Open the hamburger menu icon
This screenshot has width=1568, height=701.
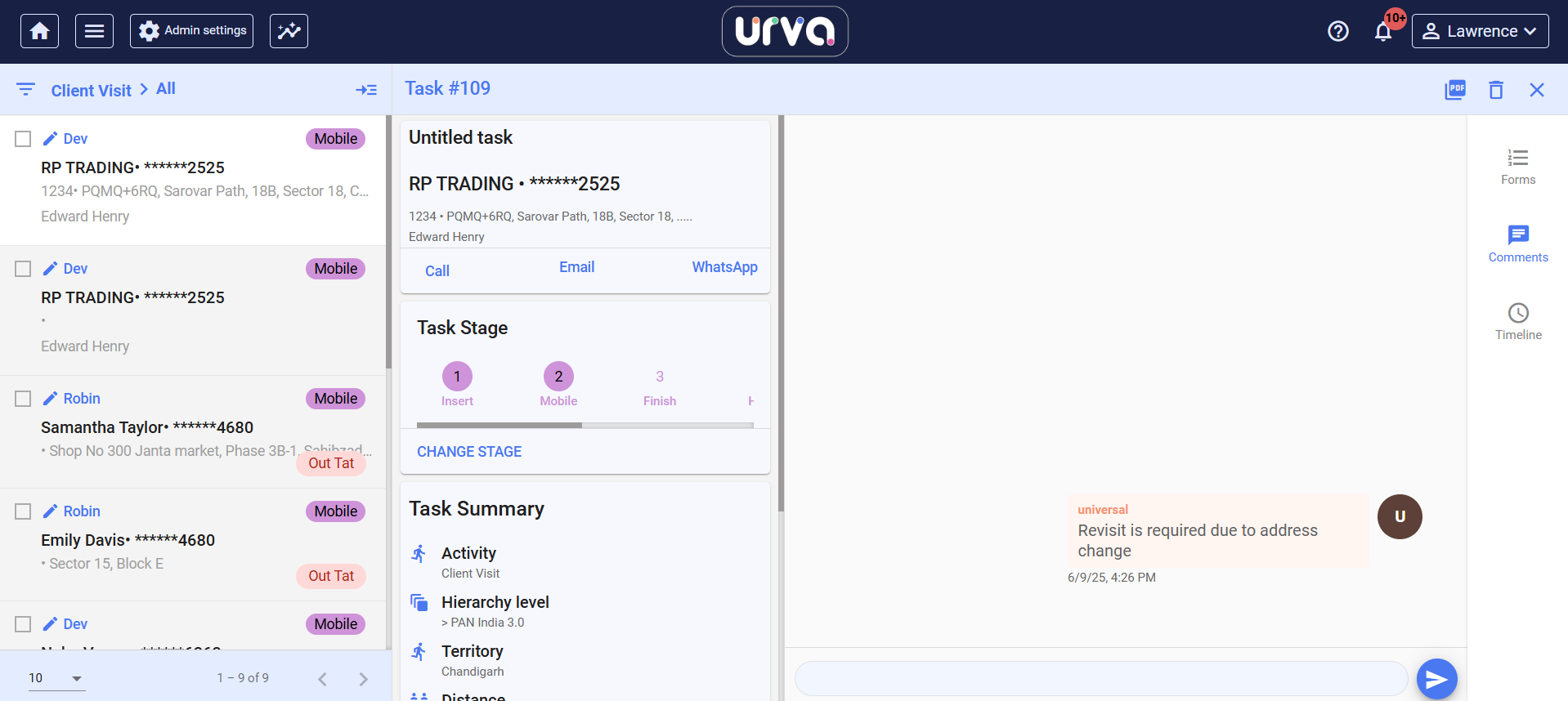click(94, 31)
